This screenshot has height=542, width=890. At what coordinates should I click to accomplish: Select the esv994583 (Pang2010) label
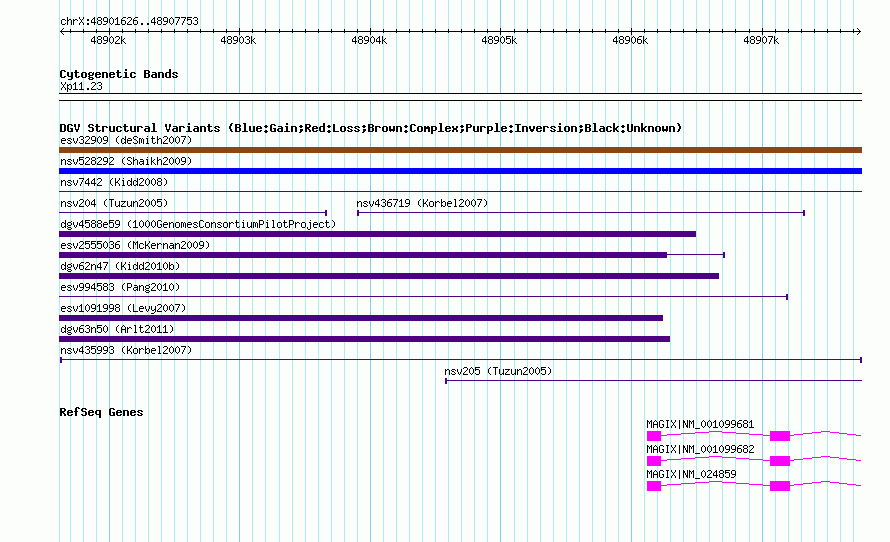click(x=120, y=287)
